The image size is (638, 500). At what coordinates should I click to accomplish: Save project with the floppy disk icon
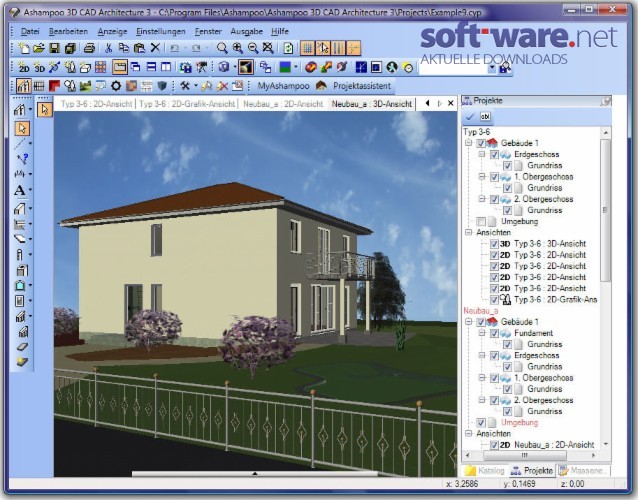click(x=55, y=49)
